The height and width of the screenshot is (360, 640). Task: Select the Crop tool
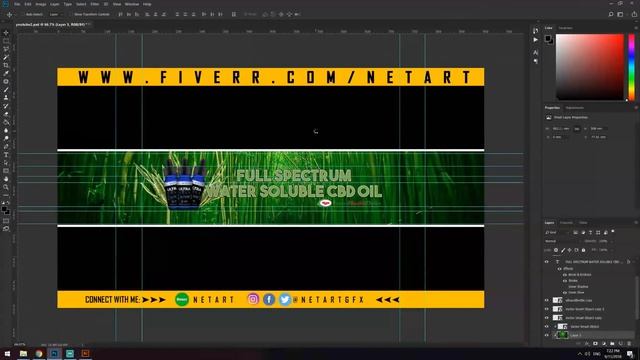[x=6, y=65]
